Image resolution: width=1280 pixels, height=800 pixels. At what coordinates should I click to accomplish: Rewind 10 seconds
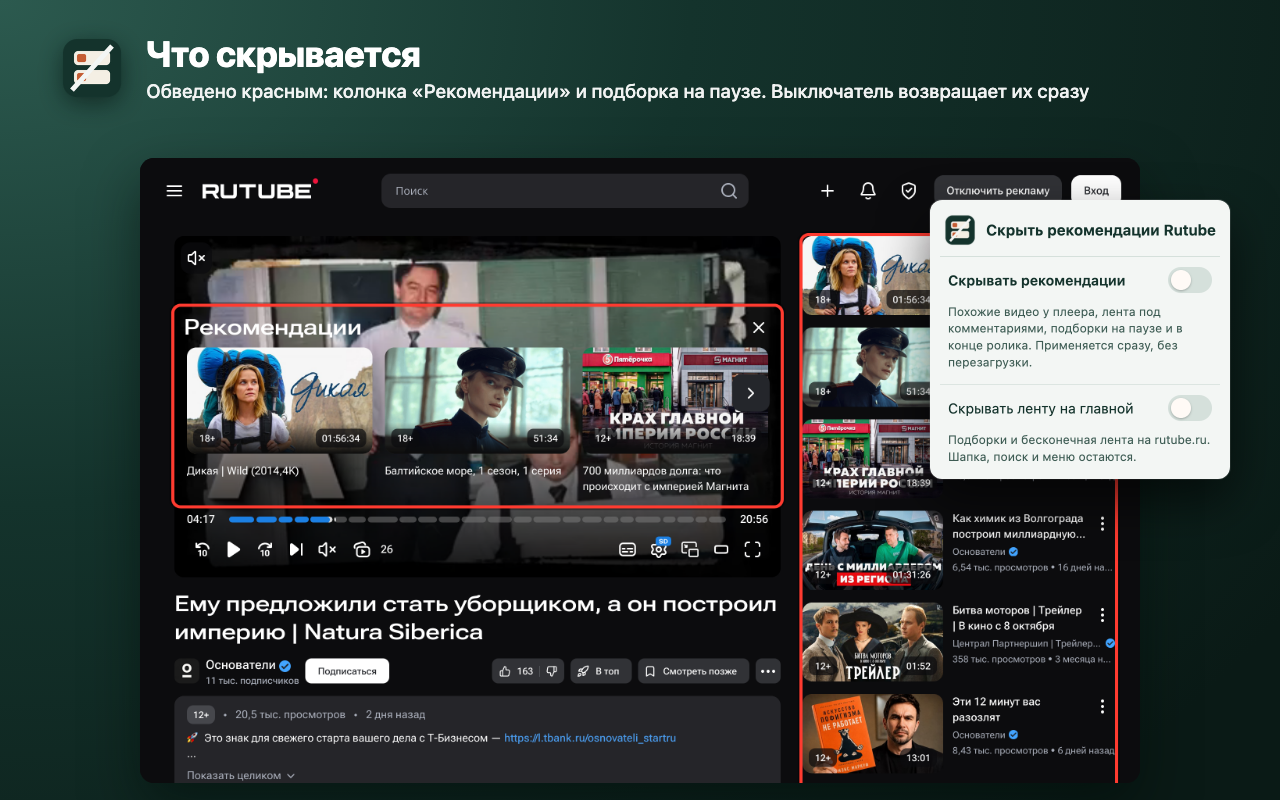click(x=202, y=549)
